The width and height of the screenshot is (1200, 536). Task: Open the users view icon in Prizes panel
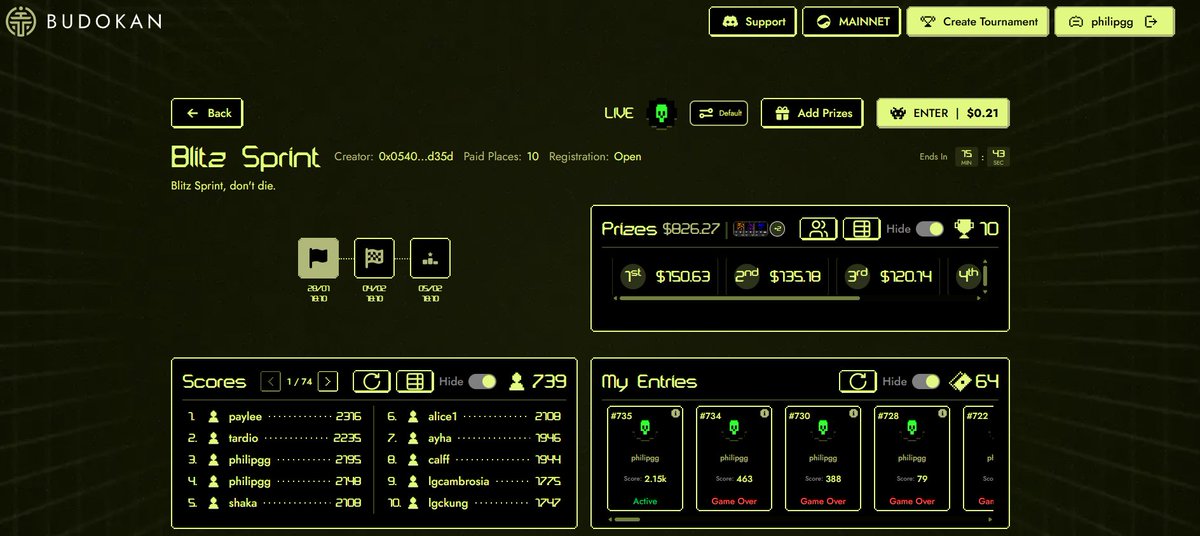click(818, 229)
